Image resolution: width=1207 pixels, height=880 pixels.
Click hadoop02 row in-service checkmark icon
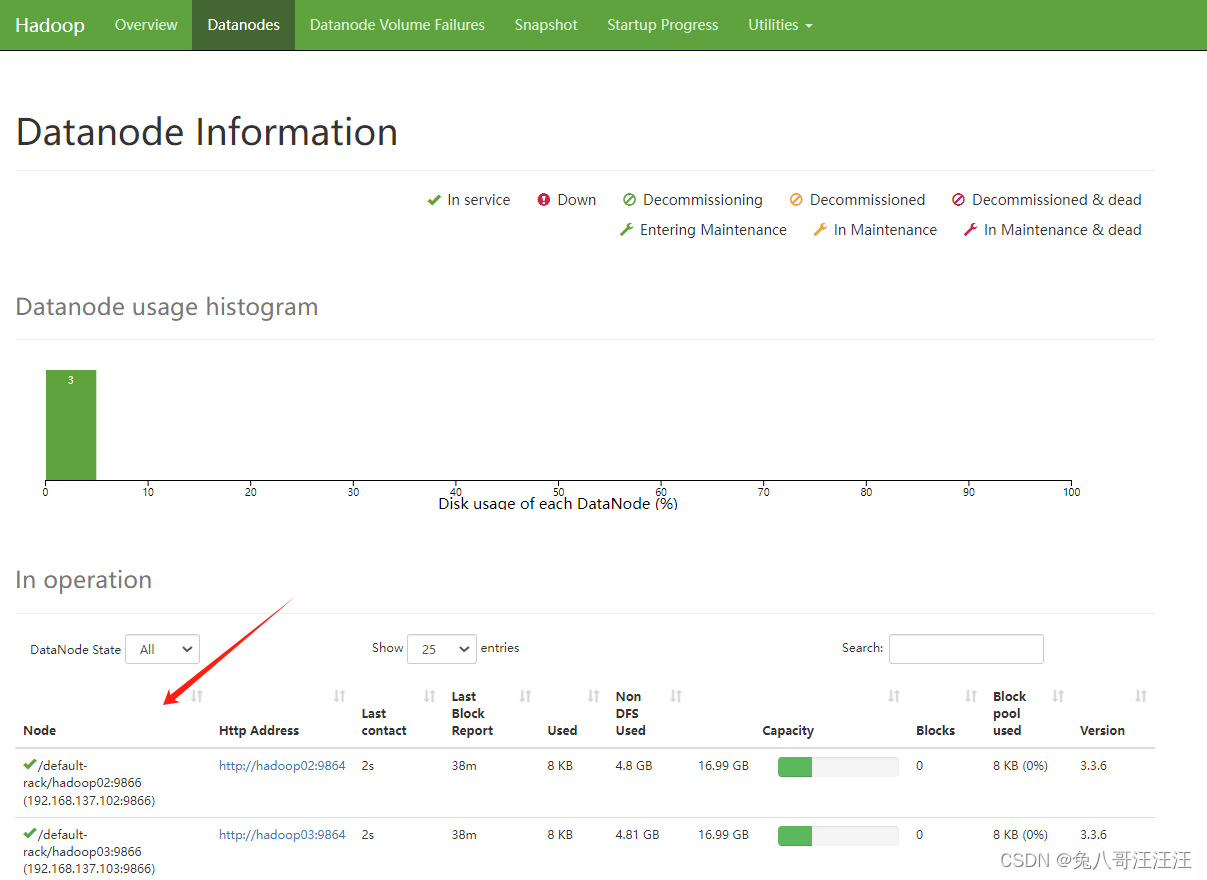[x=30, y=765]
